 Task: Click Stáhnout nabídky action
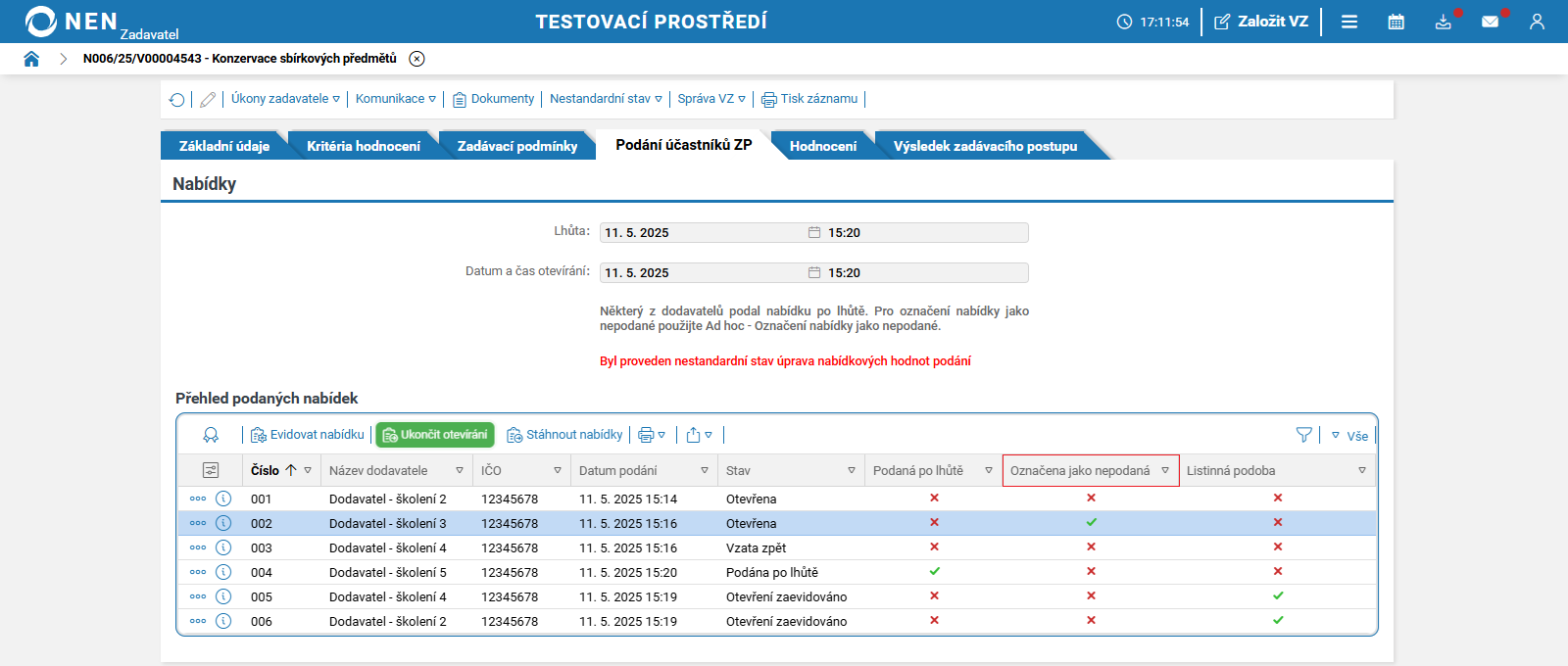(x=564, y=435)
